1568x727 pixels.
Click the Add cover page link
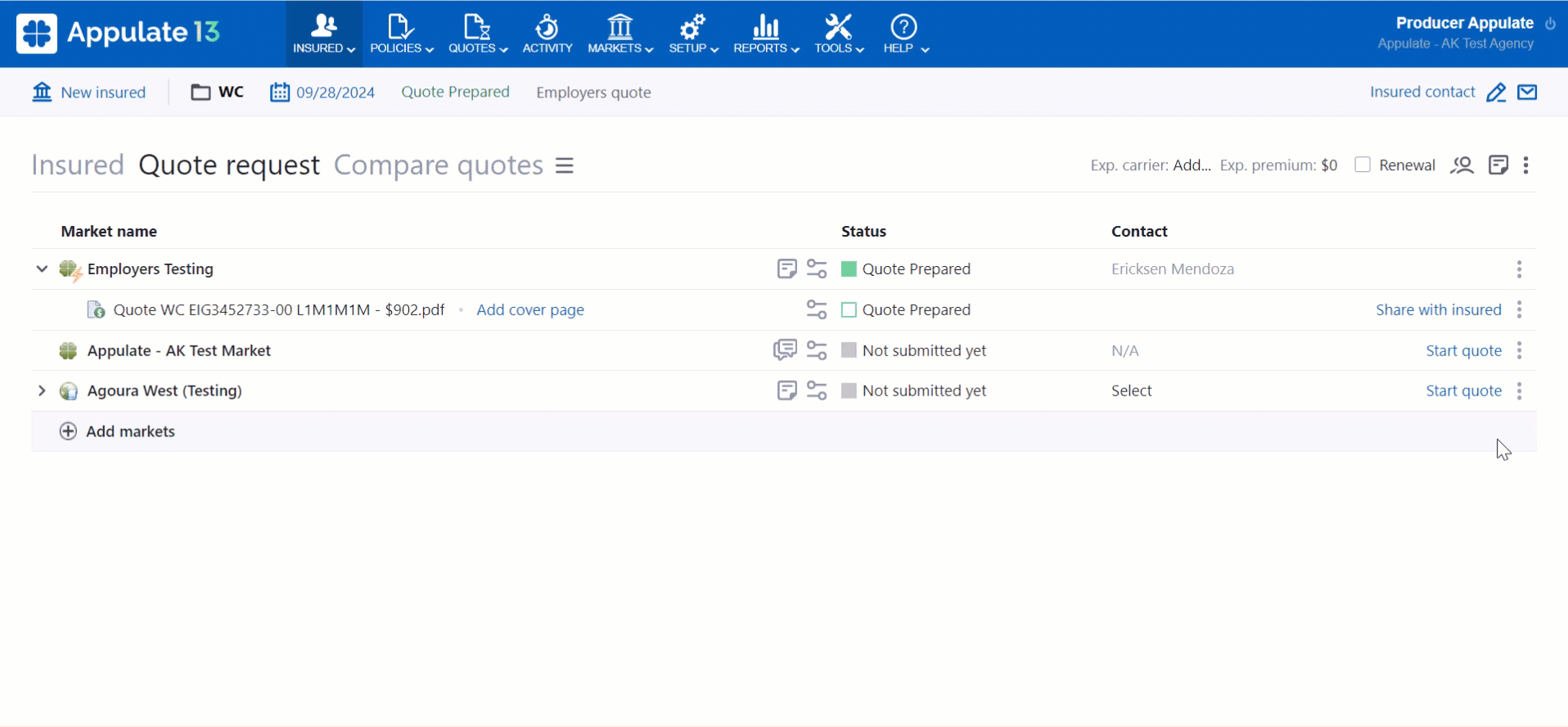click(530, 310)
